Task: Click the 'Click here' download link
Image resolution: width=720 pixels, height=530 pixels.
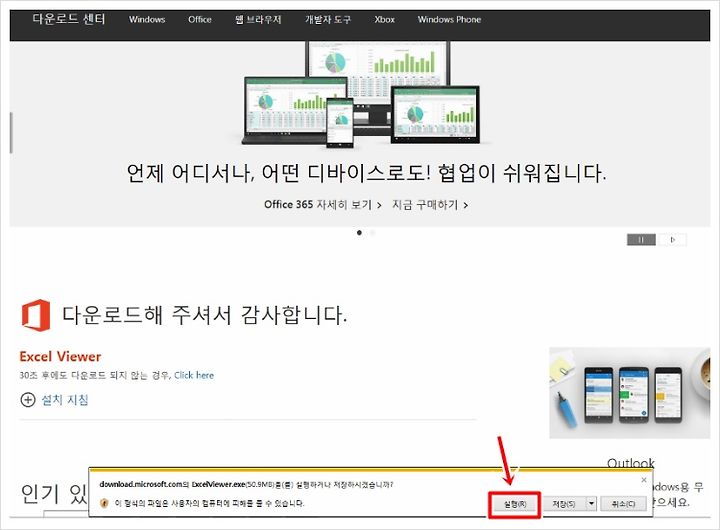Action: pyautogui.click(x=194, y=375)
